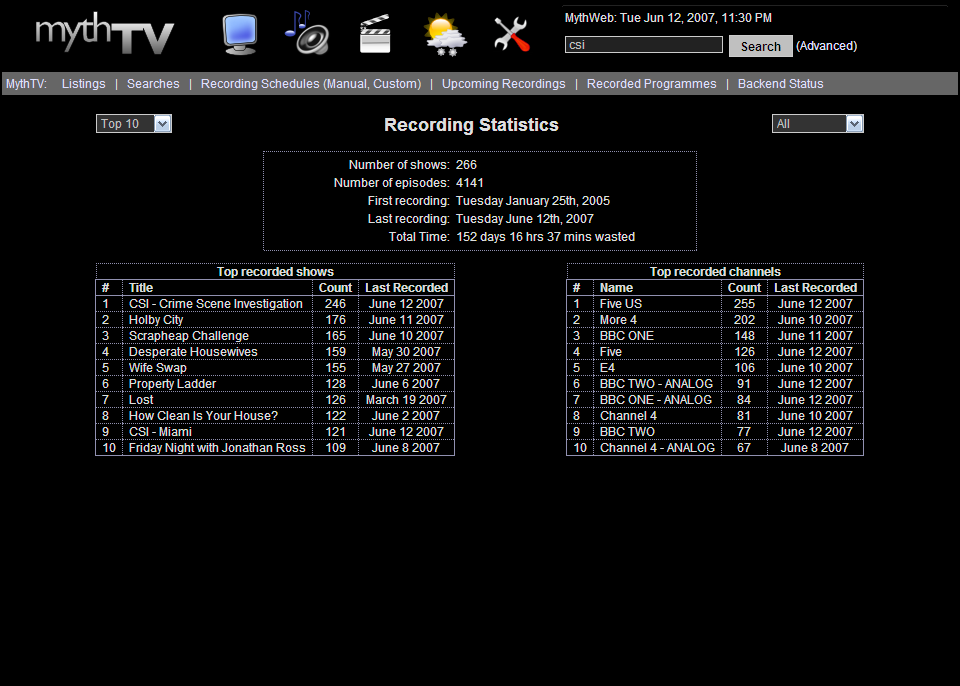Screen dimensions: 960x686
Task: Click the Recording Statistics page heading
Action: click(471, 124)
